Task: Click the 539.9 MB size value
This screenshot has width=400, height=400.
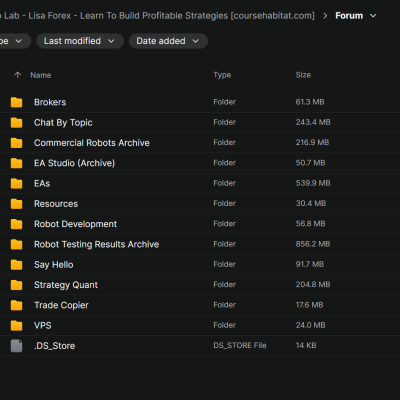Action: point(313,183)
